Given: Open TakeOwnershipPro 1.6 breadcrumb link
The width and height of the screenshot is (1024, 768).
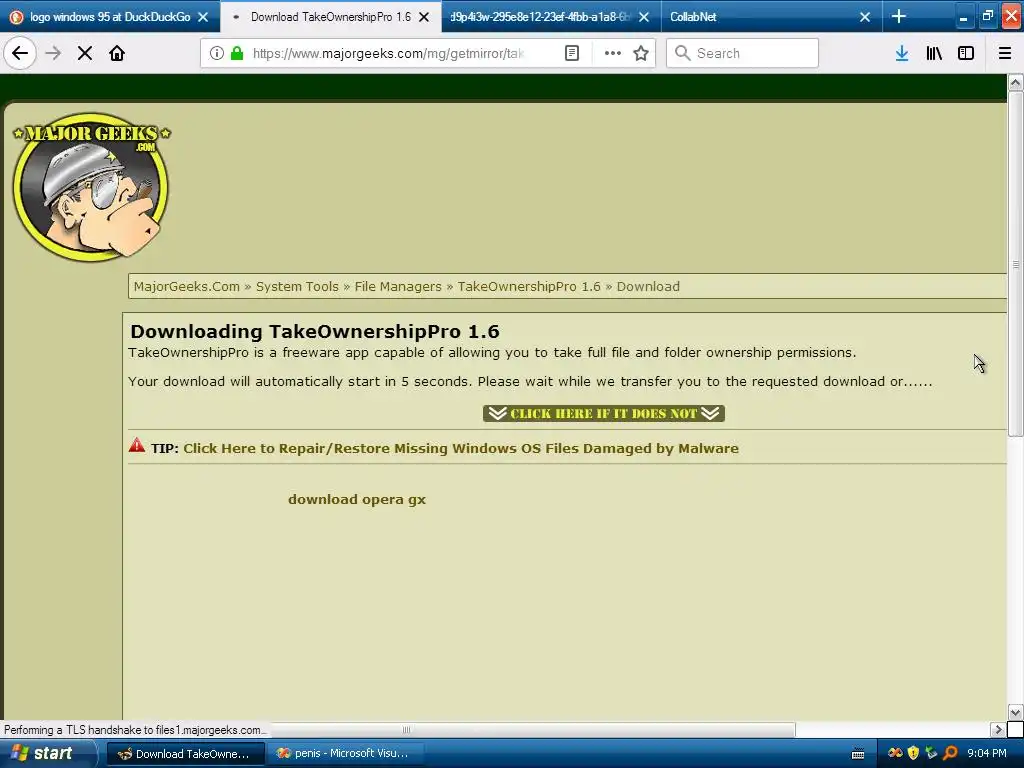Looking at the screenshot, I should point(528,287).
